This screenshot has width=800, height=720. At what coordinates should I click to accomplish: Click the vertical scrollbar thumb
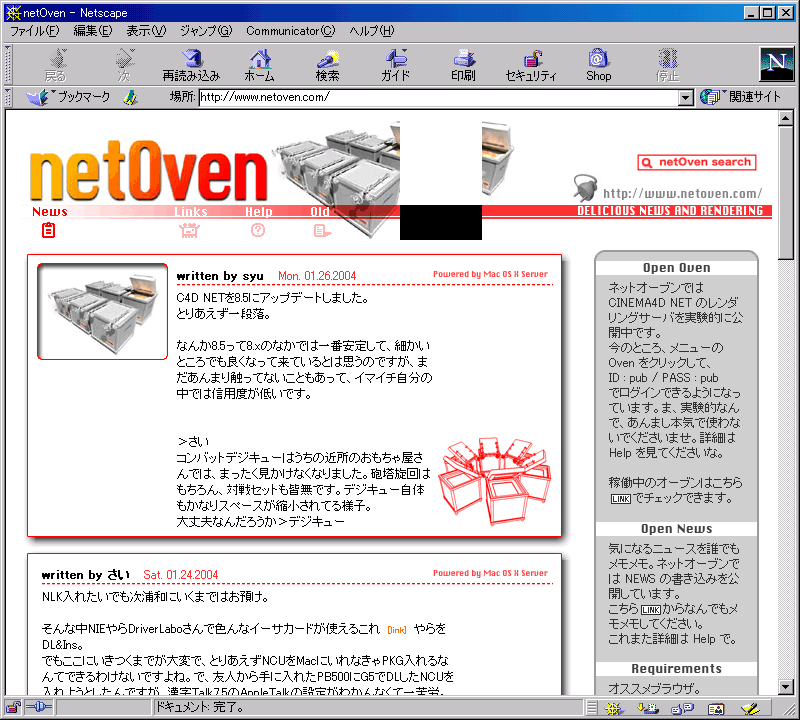[x=786, y=193]
